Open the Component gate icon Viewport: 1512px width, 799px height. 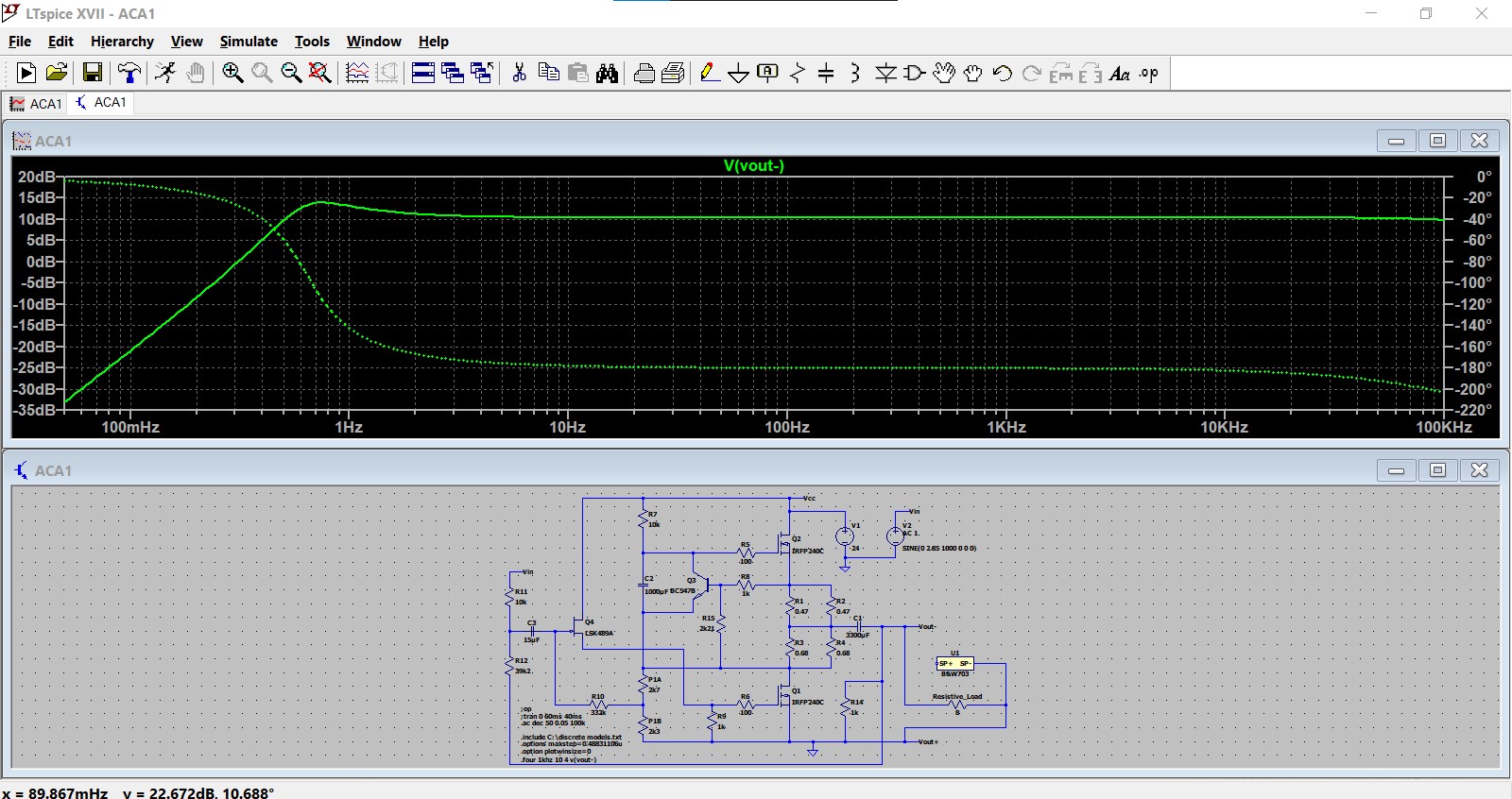[x=914, y=73]
